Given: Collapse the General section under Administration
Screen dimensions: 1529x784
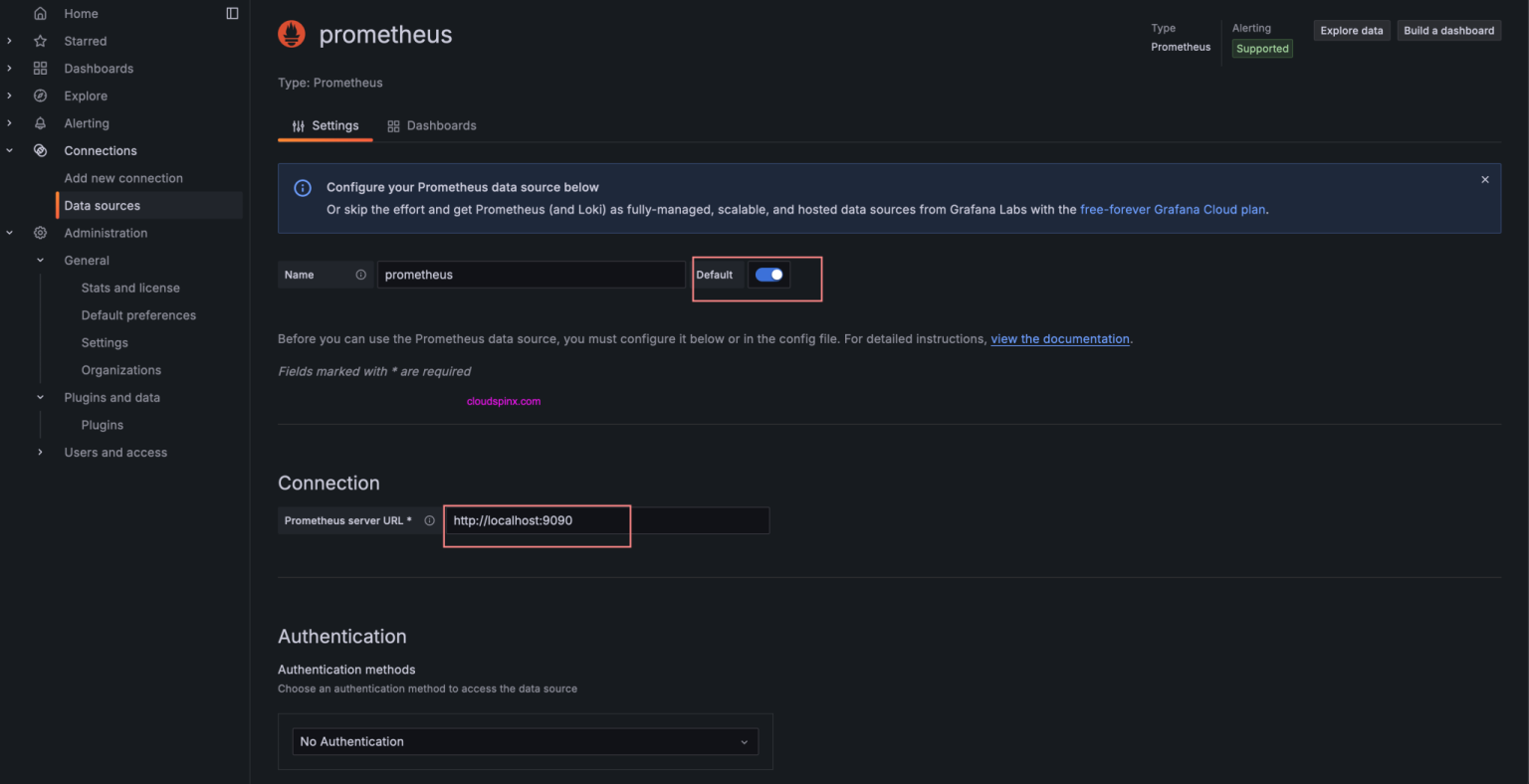Looking at the screenshot, I should coord(40,260).
